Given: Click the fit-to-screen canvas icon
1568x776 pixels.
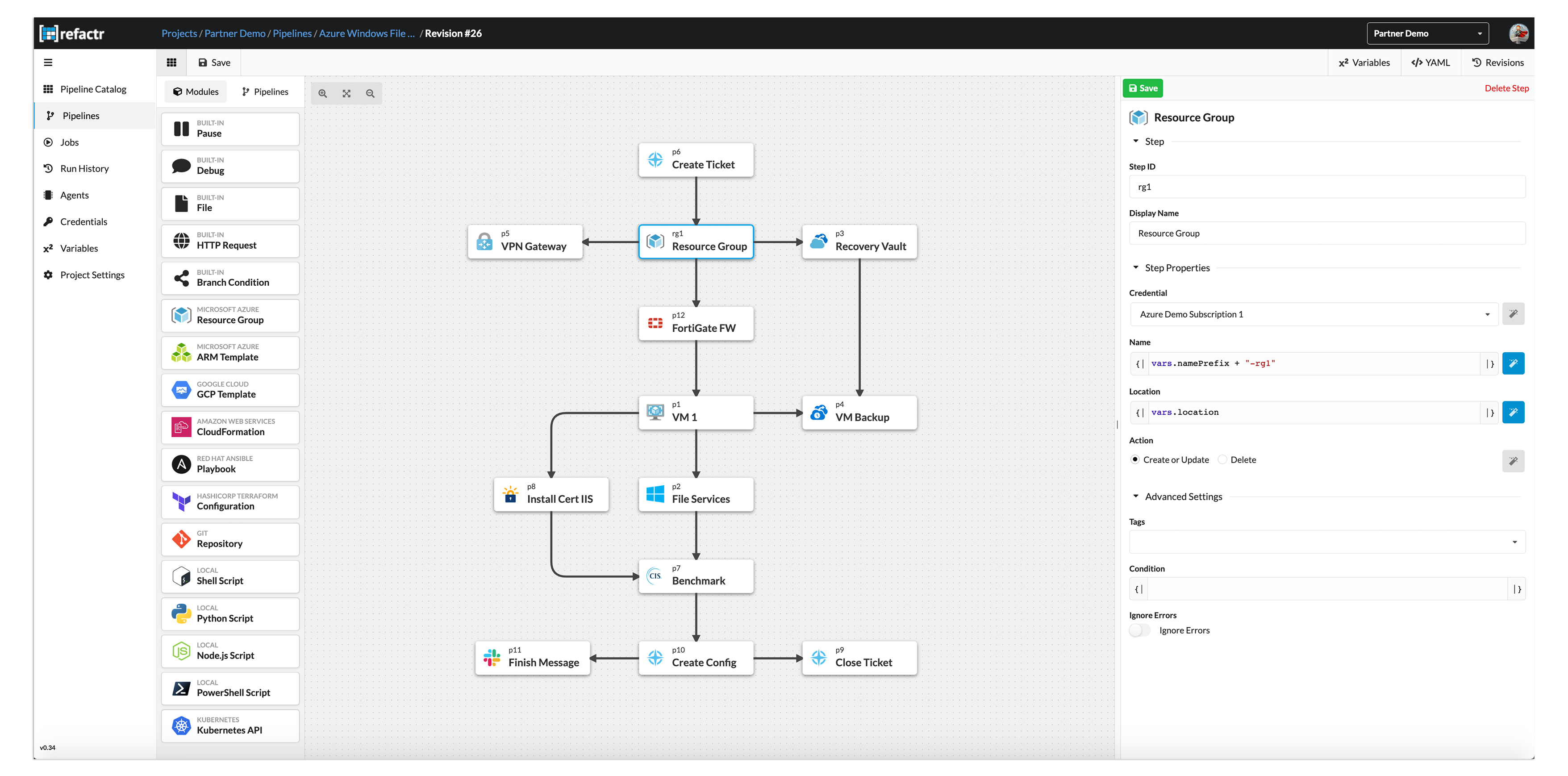Looking at the screenshot, I should click(346, 93).
